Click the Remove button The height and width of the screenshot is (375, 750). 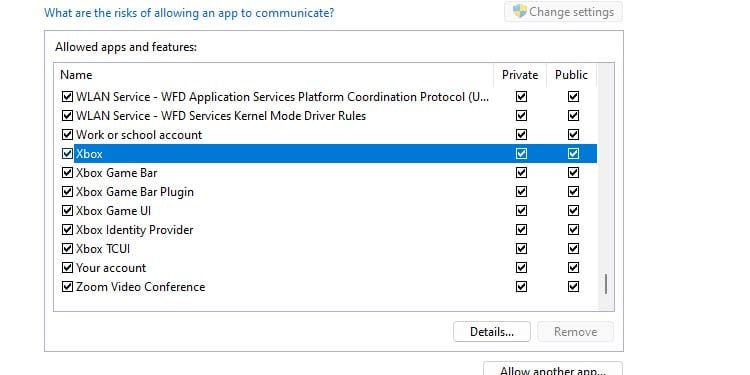point(575,331)
